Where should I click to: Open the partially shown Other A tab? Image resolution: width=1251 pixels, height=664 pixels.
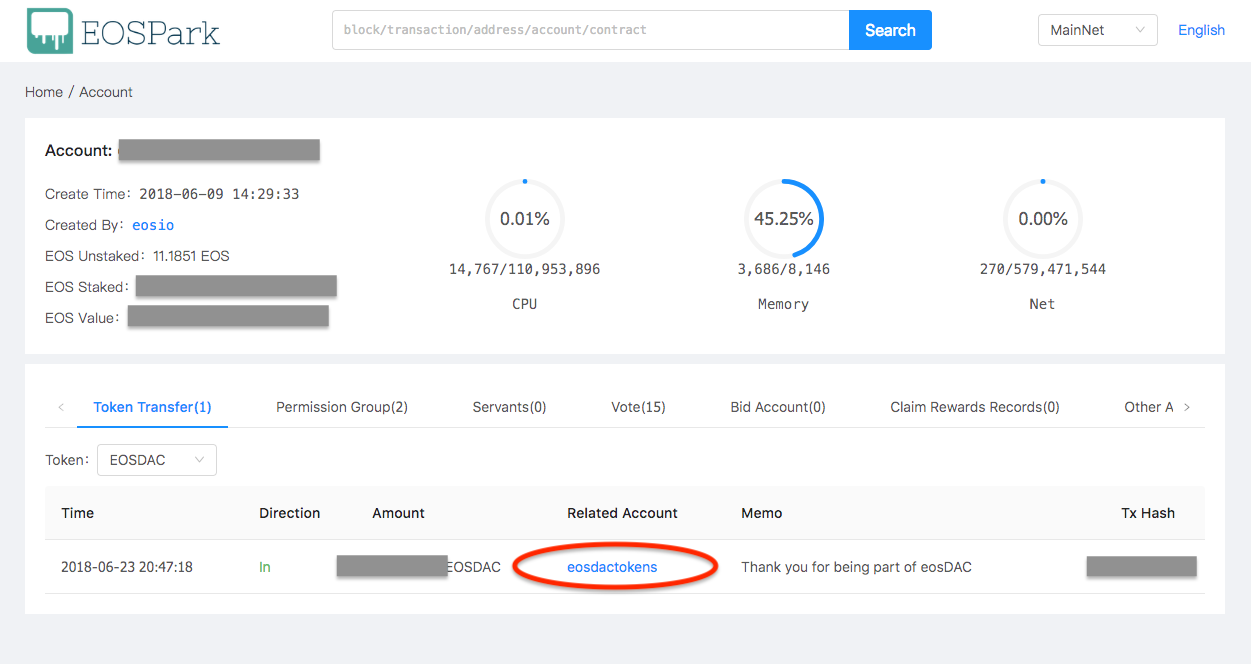[x=1149, y=407]
